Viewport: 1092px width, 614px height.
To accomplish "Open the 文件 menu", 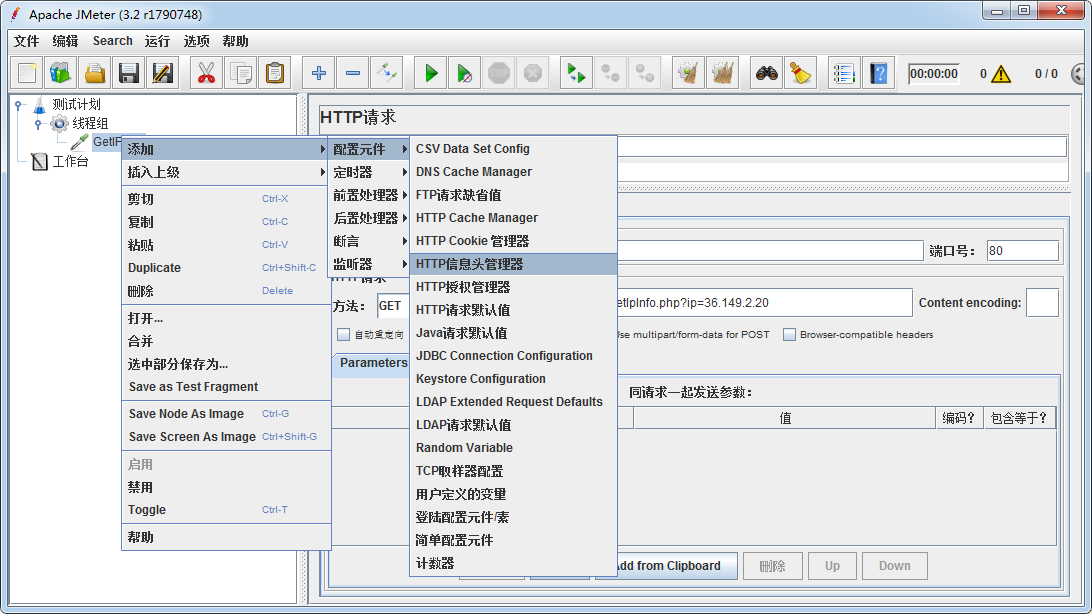I will [x=26, y=41].
